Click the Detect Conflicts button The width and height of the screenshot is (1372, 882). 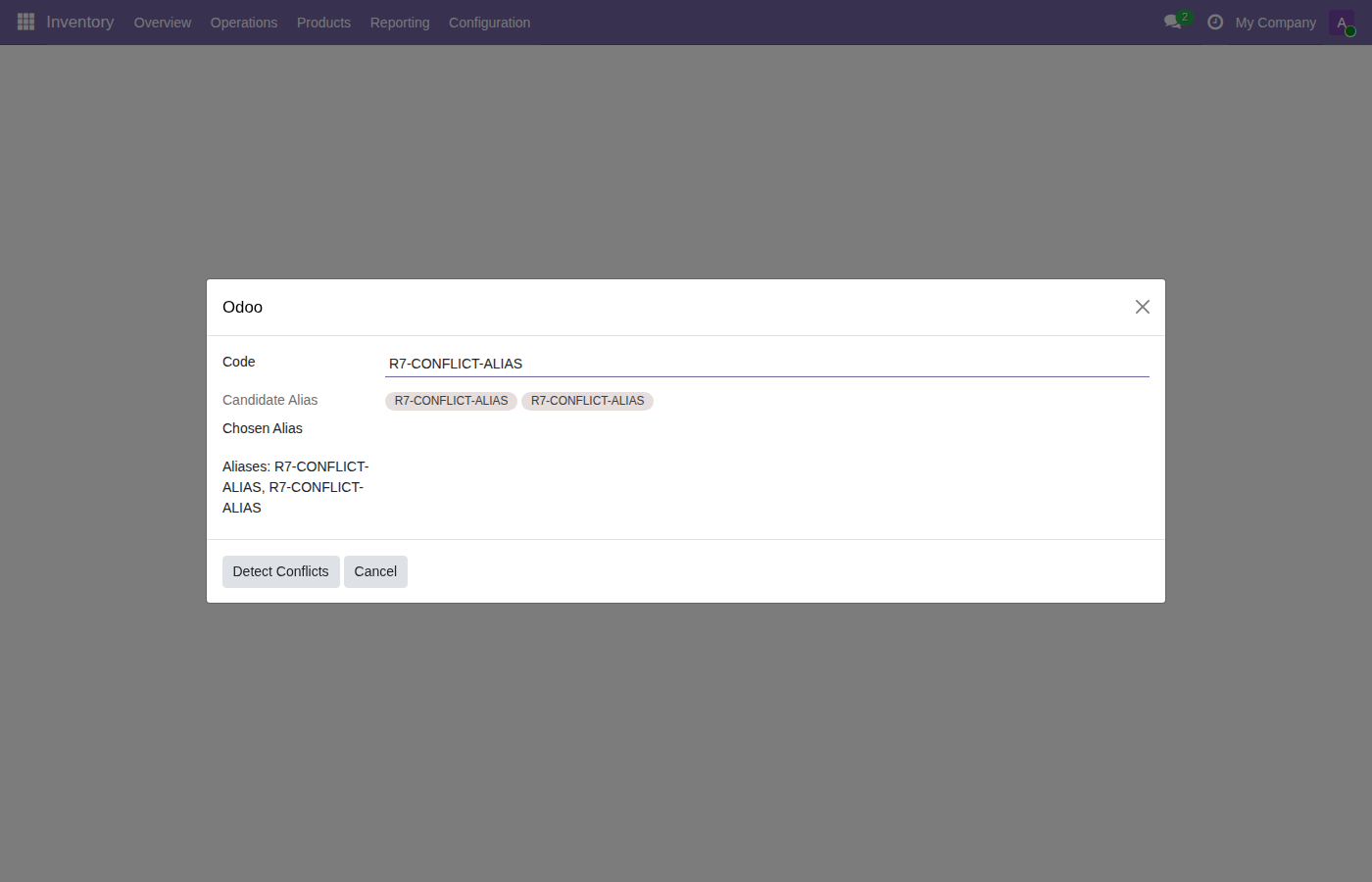pos(281,571)
